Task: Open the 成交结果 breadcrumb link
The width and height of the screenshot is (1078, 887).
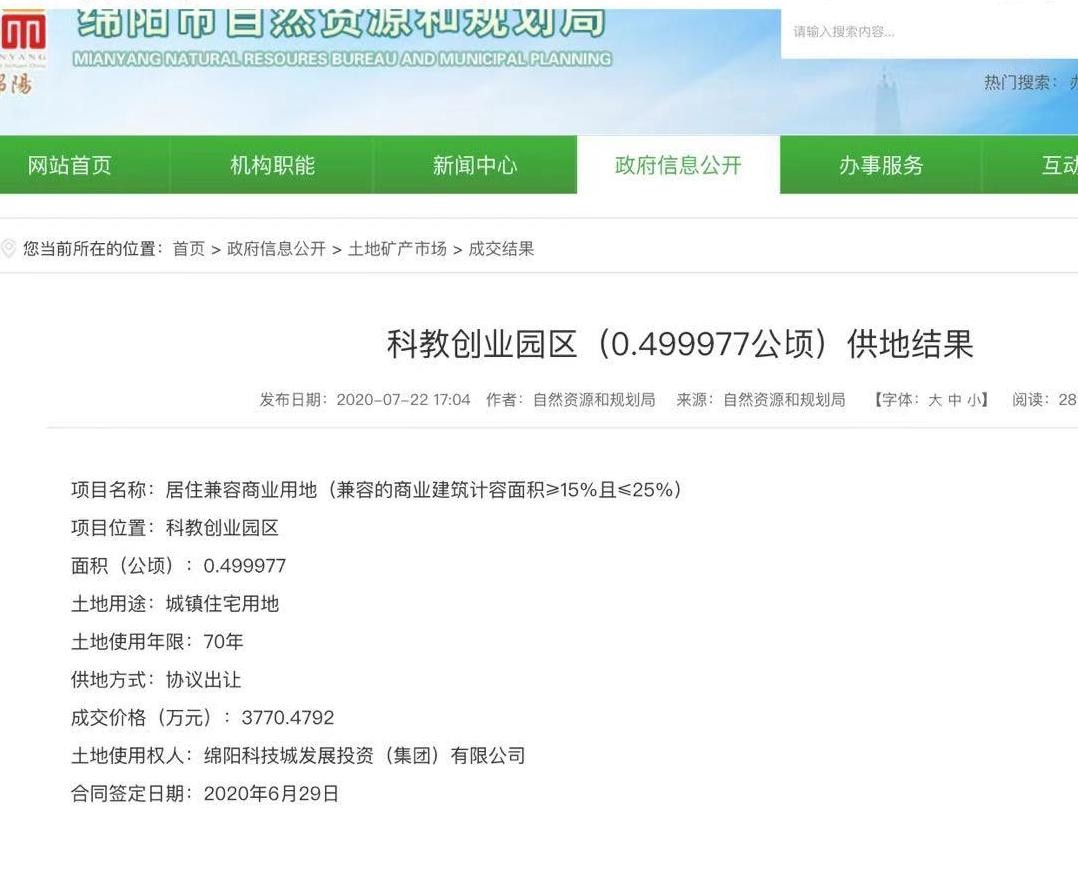Action: 501,249
